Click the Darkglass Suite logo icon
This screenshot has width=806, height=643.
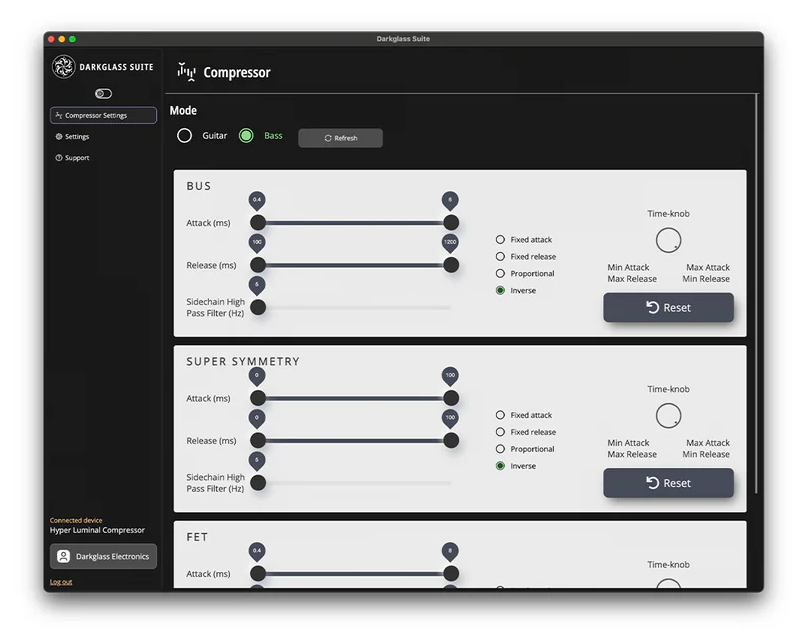click(64, 67)
